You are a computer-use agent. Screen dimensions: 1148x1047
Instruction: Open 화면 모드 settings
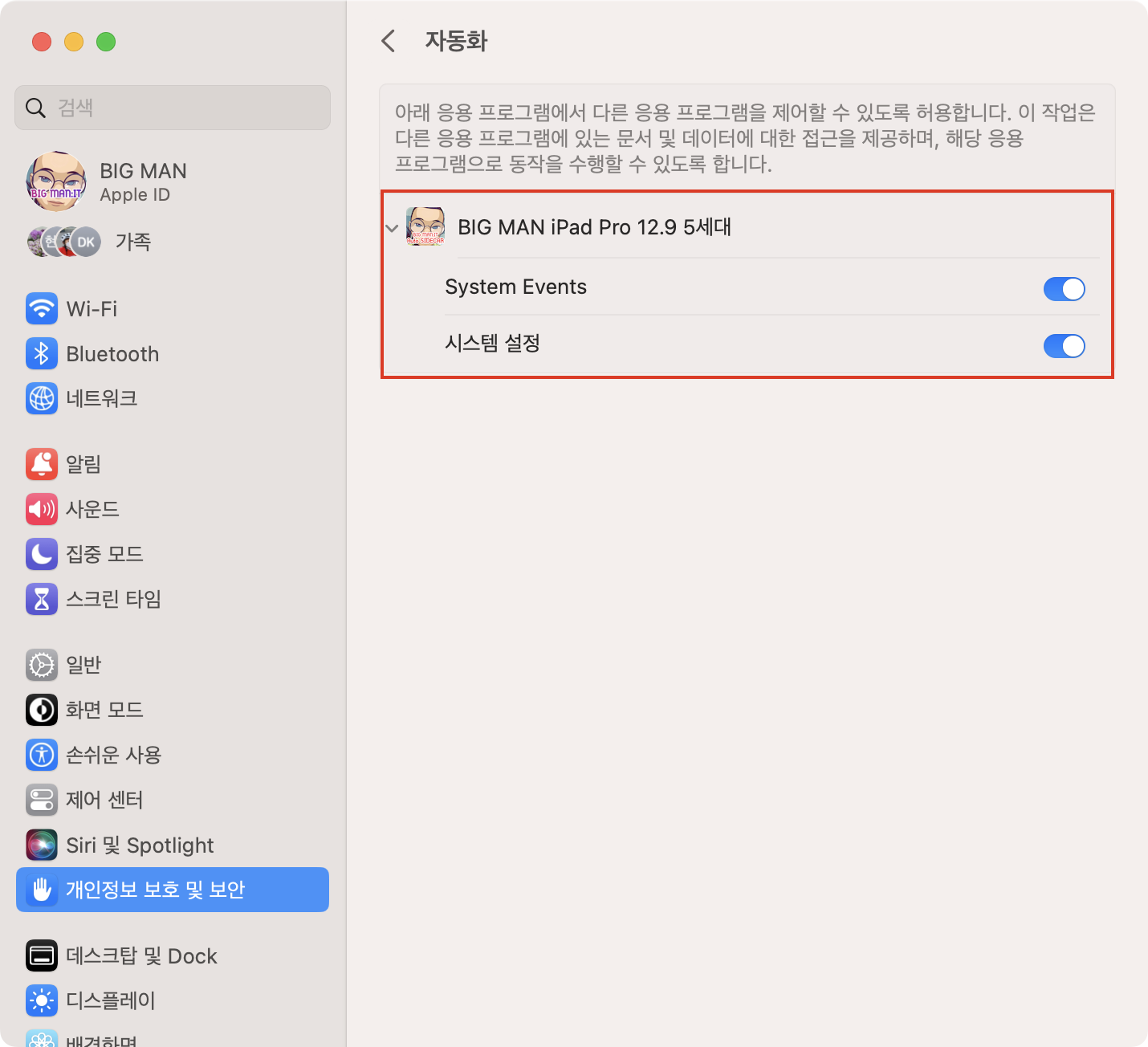(x=173, y=710)
